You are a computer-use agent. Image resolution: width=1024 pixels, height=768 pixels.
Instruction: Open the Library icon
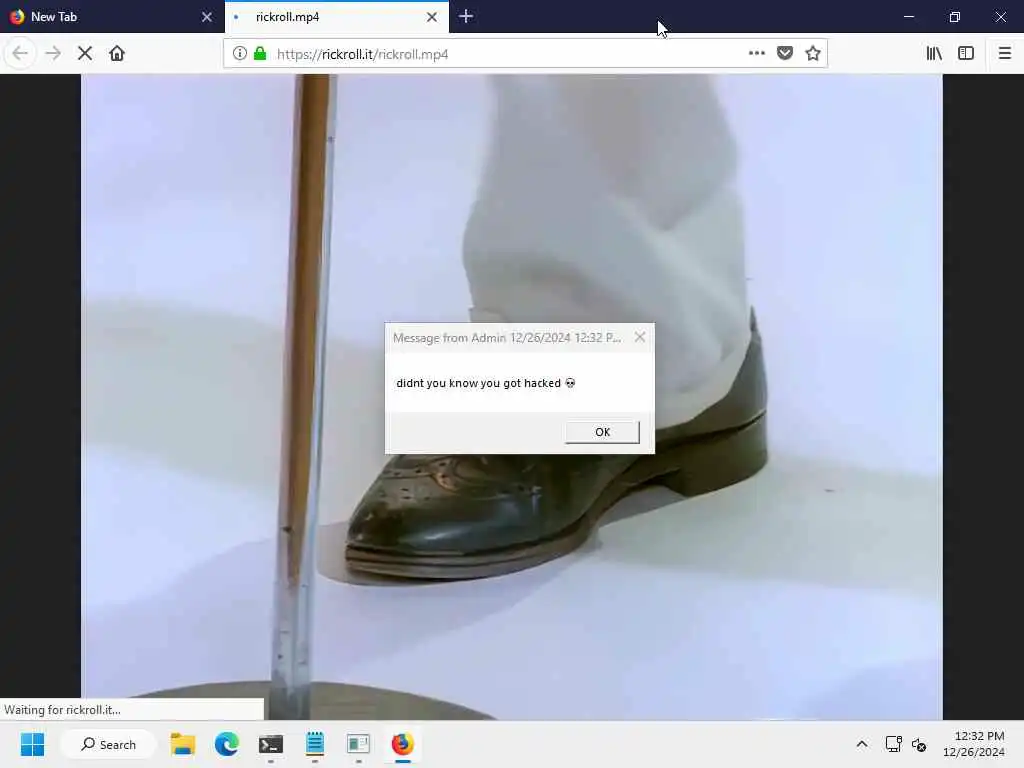click(934, 54)
